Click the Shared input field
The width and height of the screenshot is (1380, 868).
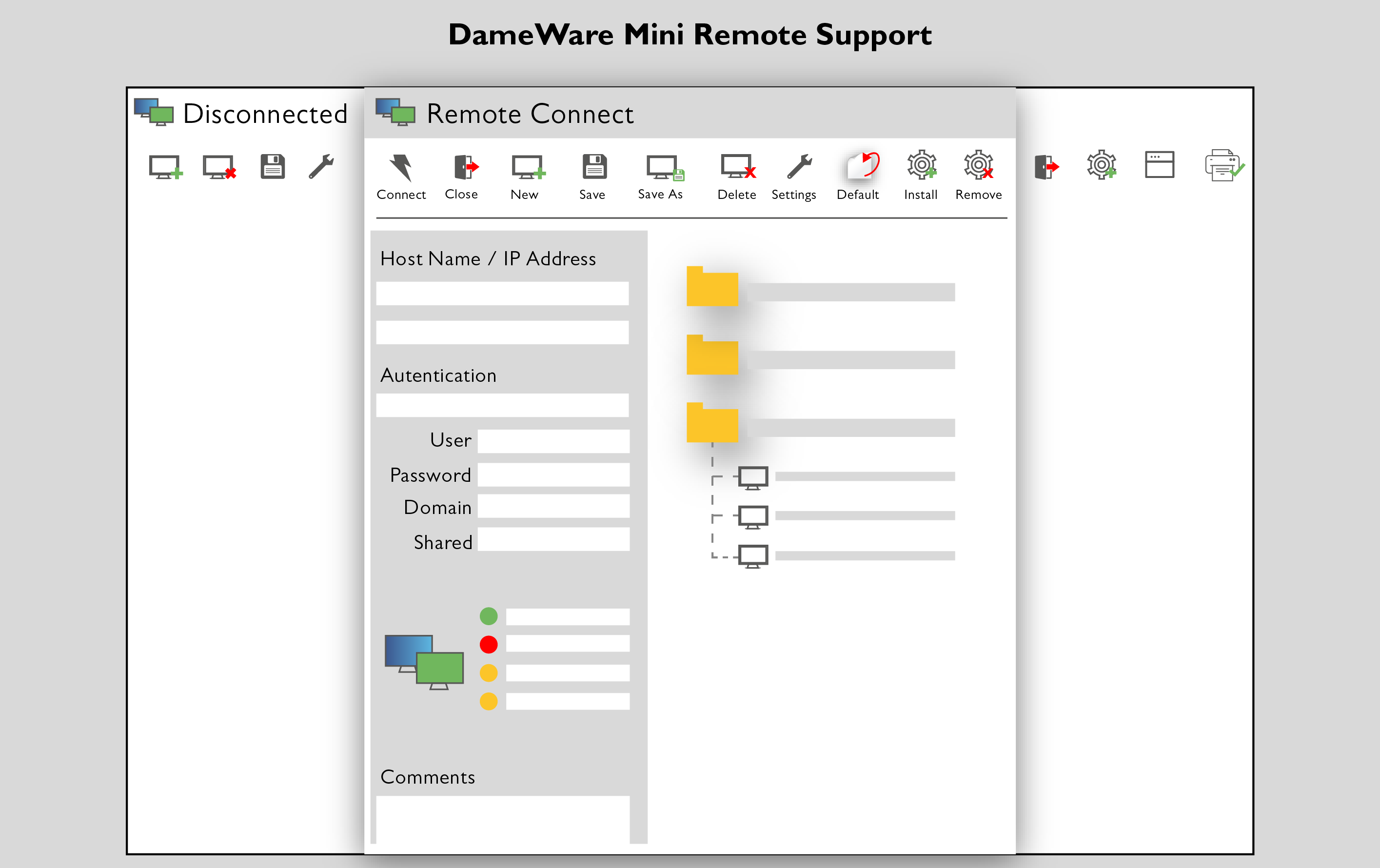[553, 539]
